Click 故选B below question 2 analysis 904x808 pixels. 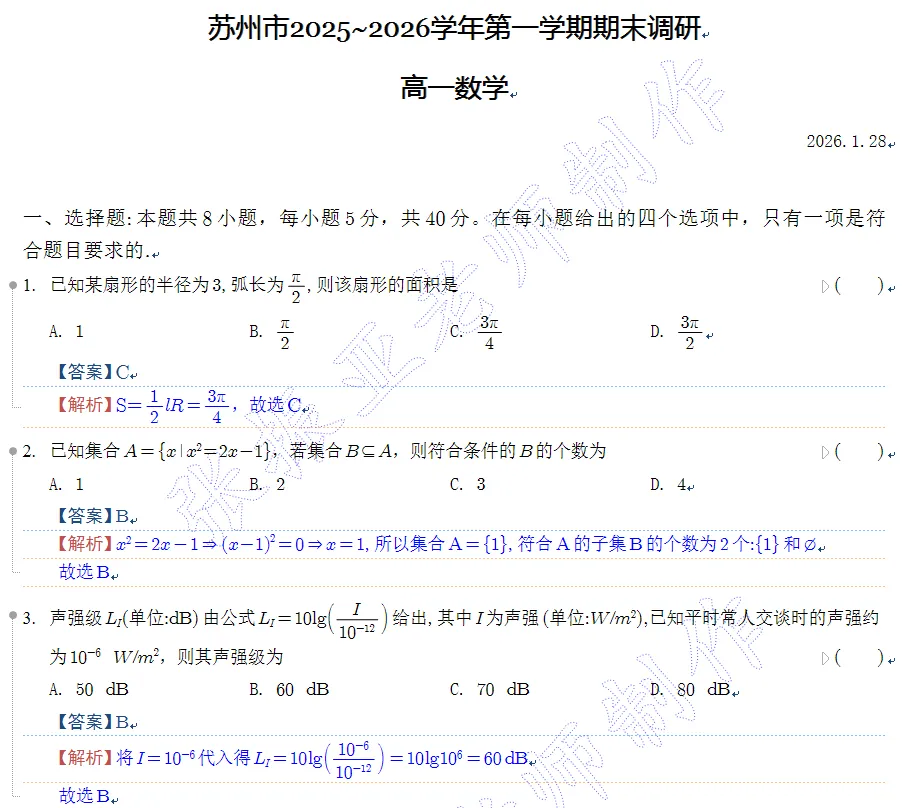pyautogui.click(x=85, y=572)
